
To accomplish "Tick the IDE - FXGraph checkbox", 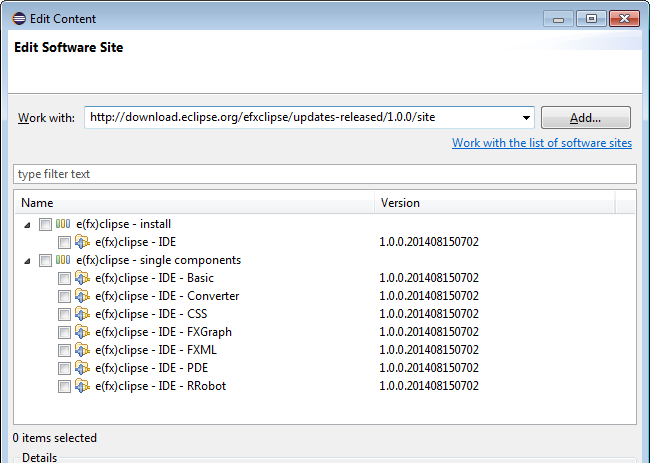I will (64, 332).
